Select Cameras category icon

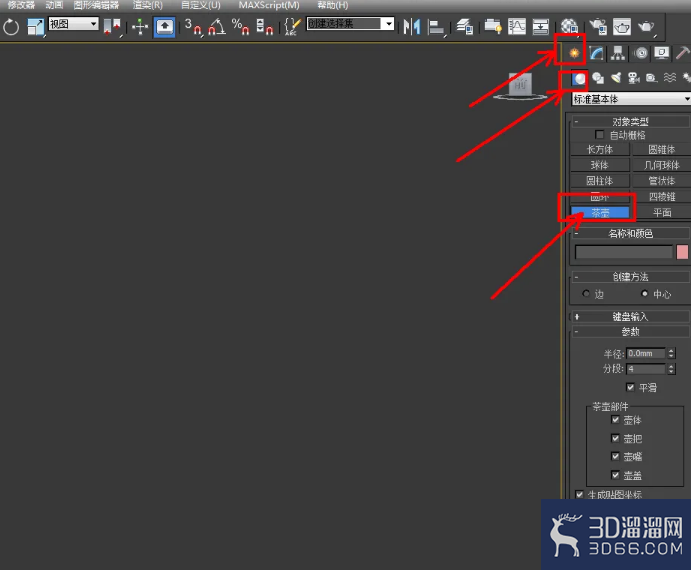coord(634,78)
